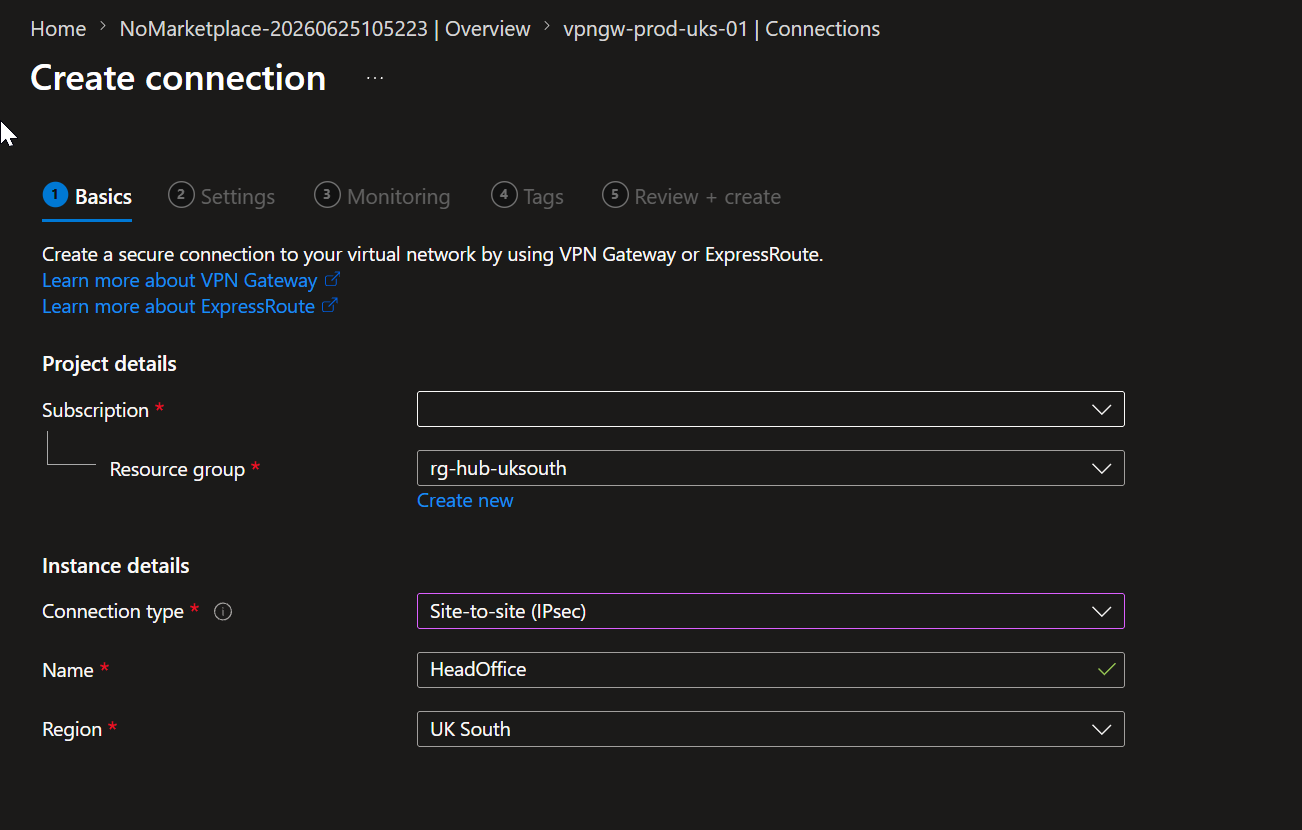Click the Resource group field label
Screen dimensions: 1302x830
(x=177, y=469)
